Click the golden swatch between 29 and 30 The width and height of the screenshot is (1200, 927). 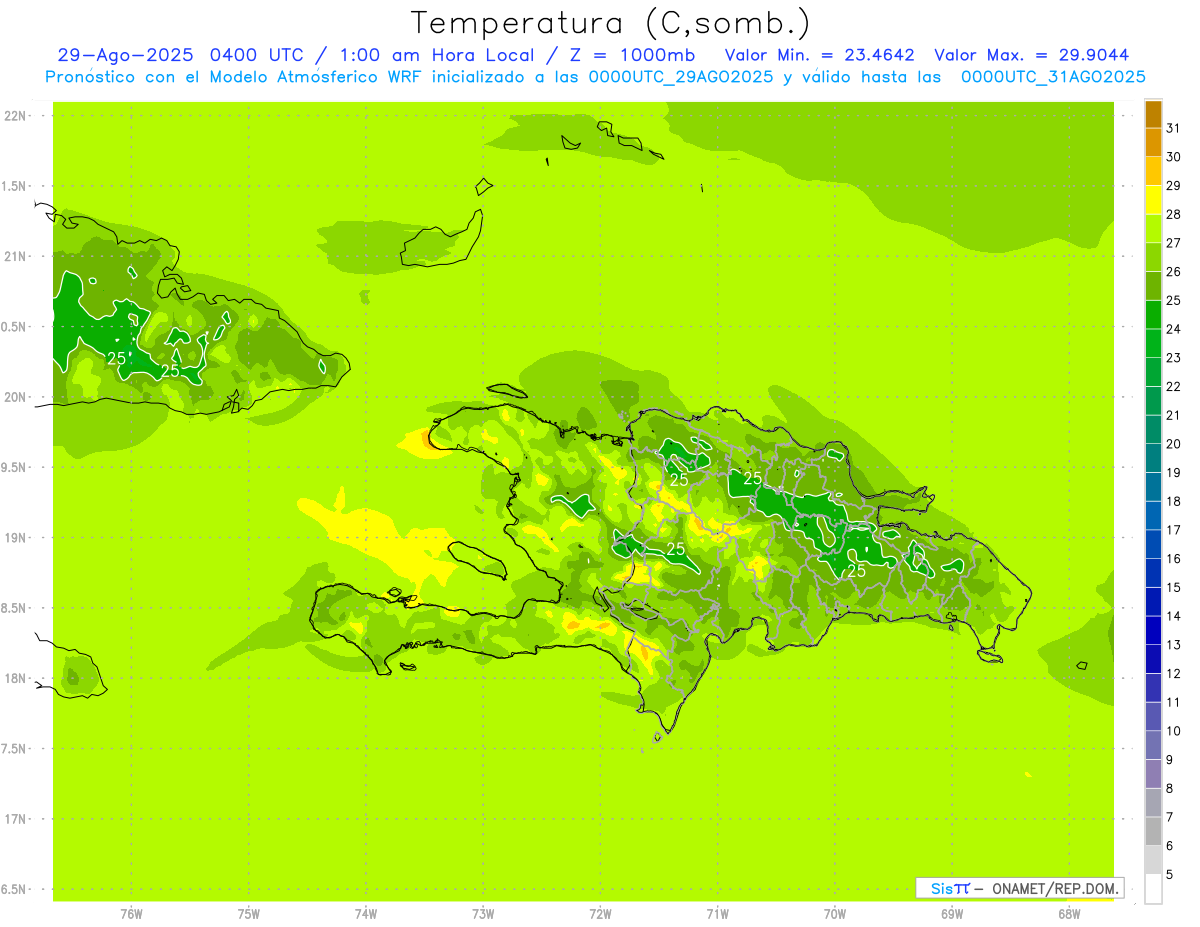point(1153,171)
